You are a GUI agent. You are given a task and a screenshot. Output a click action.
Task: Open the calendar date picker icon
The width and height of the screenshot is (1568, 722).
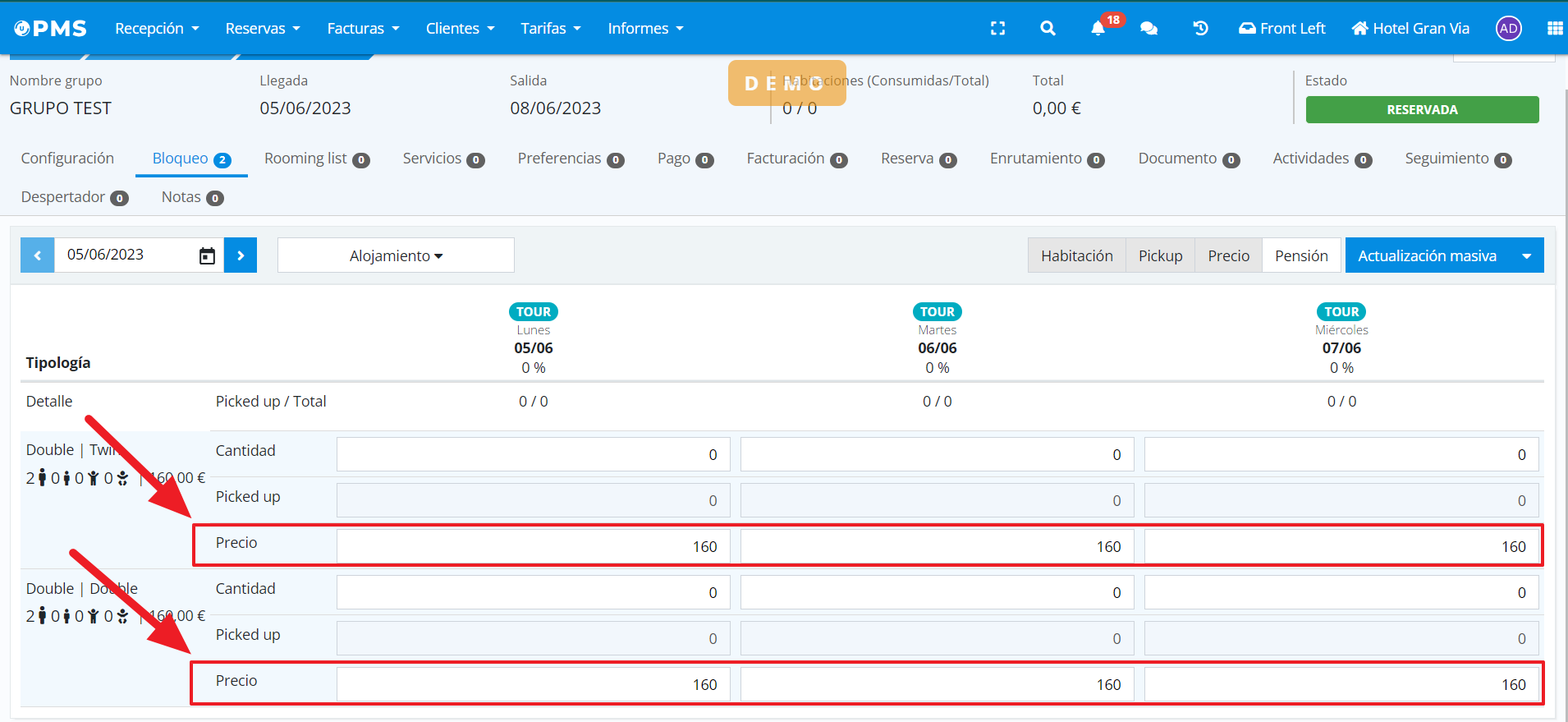pyautogui.click(x=207, y=256)
